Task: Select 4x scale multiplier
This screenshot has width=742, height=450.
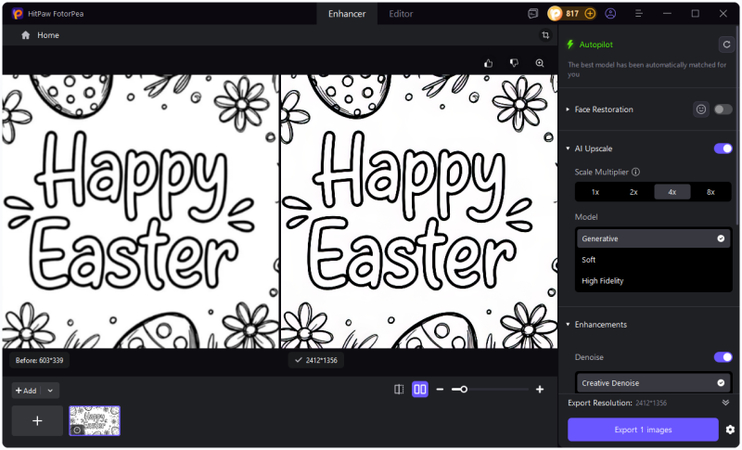Action: (672, 192)
